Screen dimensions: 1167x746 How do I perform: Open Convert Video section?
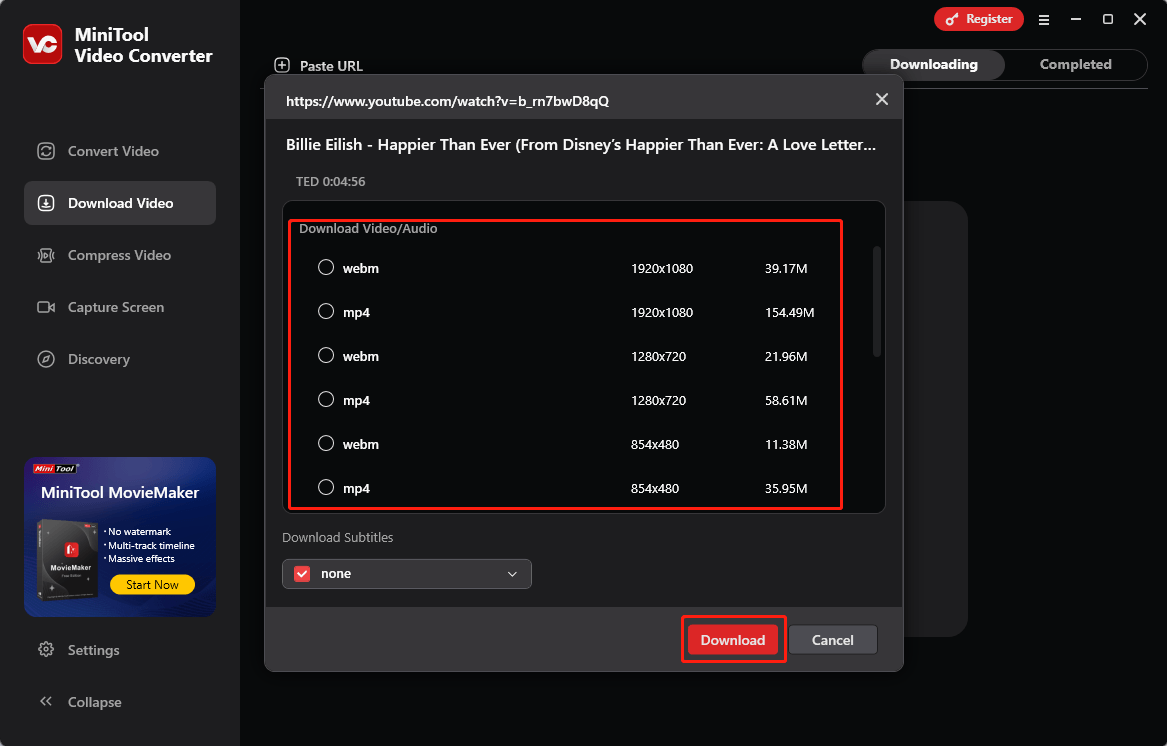(120, 151)
